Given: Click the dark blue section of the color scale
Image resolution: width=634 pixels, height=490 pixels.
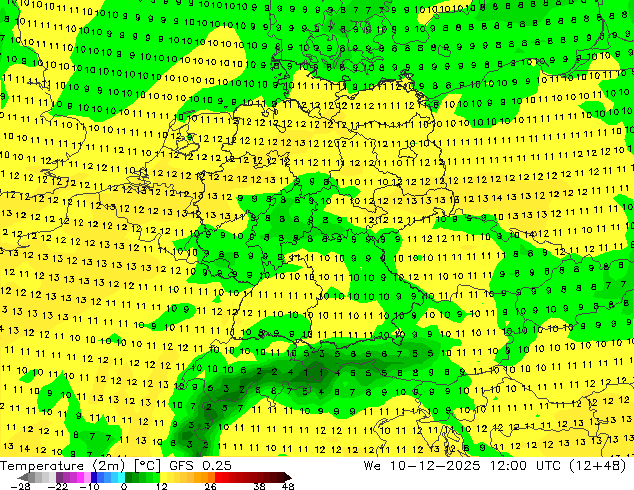Looking at the screenshot, I should pos(94,477).
